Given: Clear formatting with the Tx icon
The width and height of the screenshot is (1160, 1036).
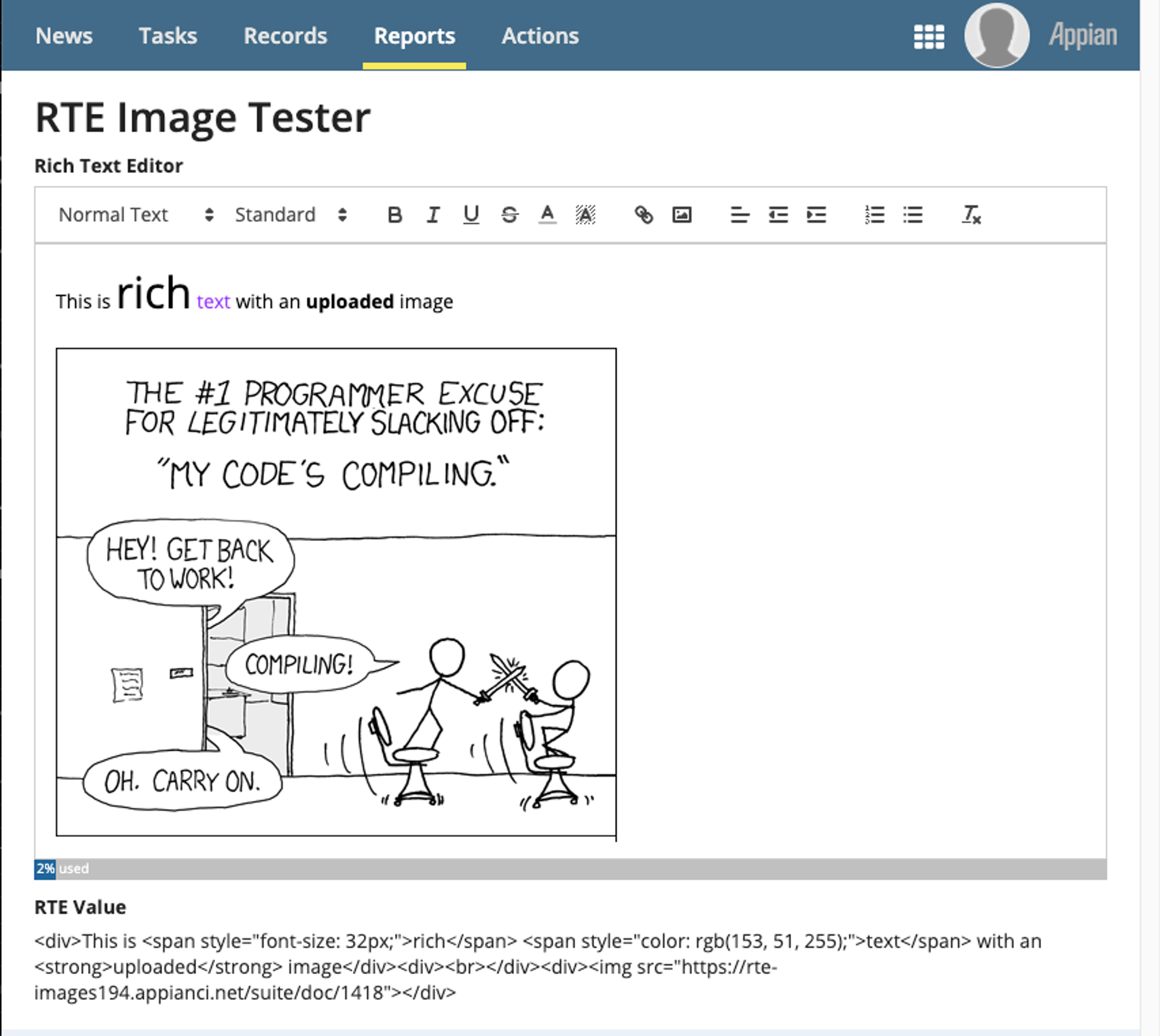Looking at the screenshot, I should click(x=971, y=215).
